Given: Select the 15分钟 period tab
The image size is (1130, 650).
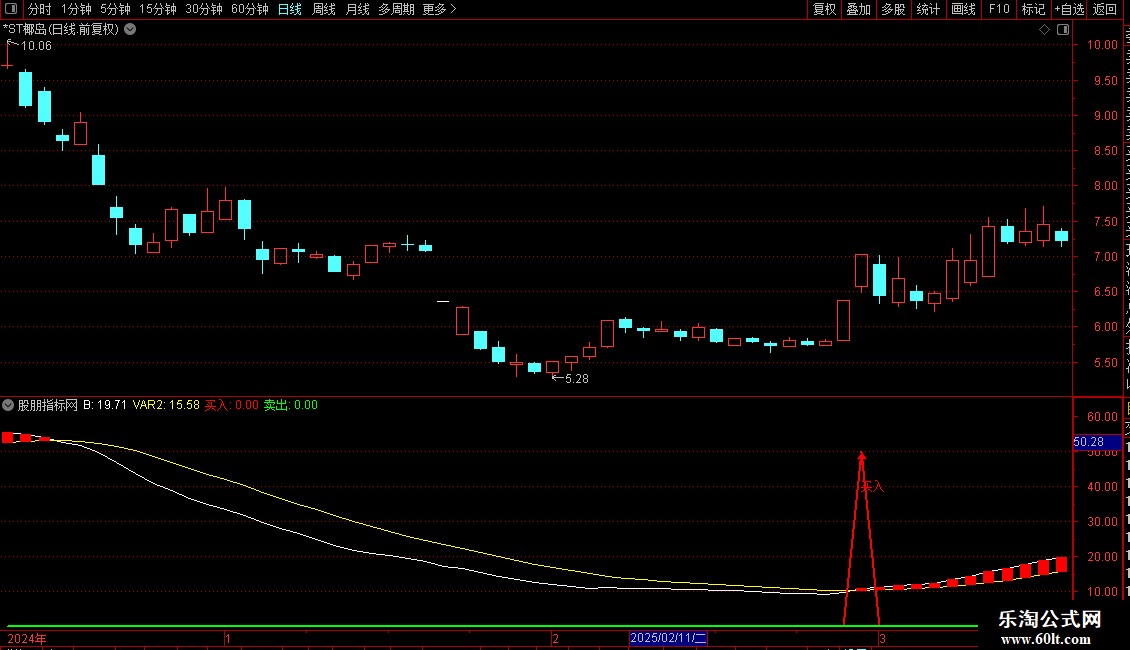Looking at the screenshot, I should (158, 9).
